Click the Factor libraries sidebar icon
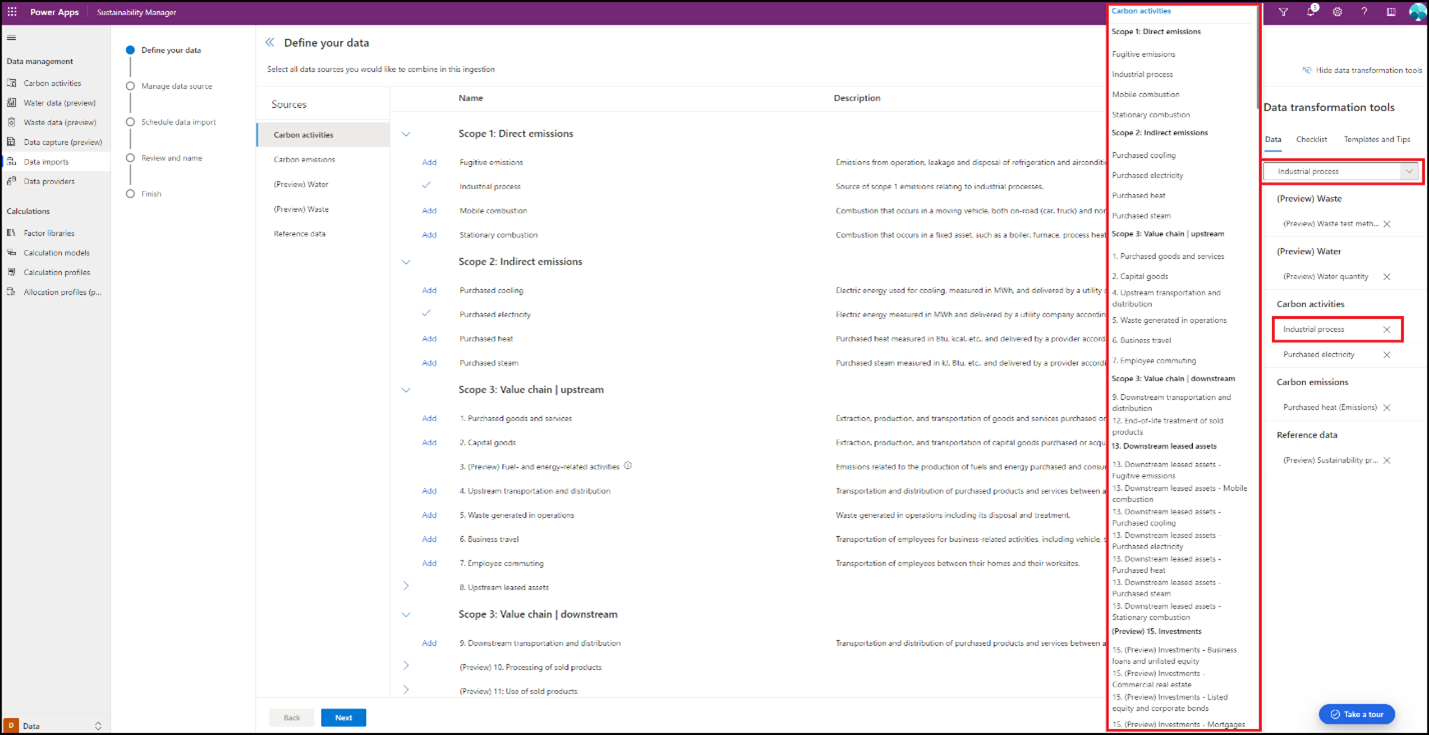Image resolution: width=1429 pixels, height=735 pixels. (12, 233)
